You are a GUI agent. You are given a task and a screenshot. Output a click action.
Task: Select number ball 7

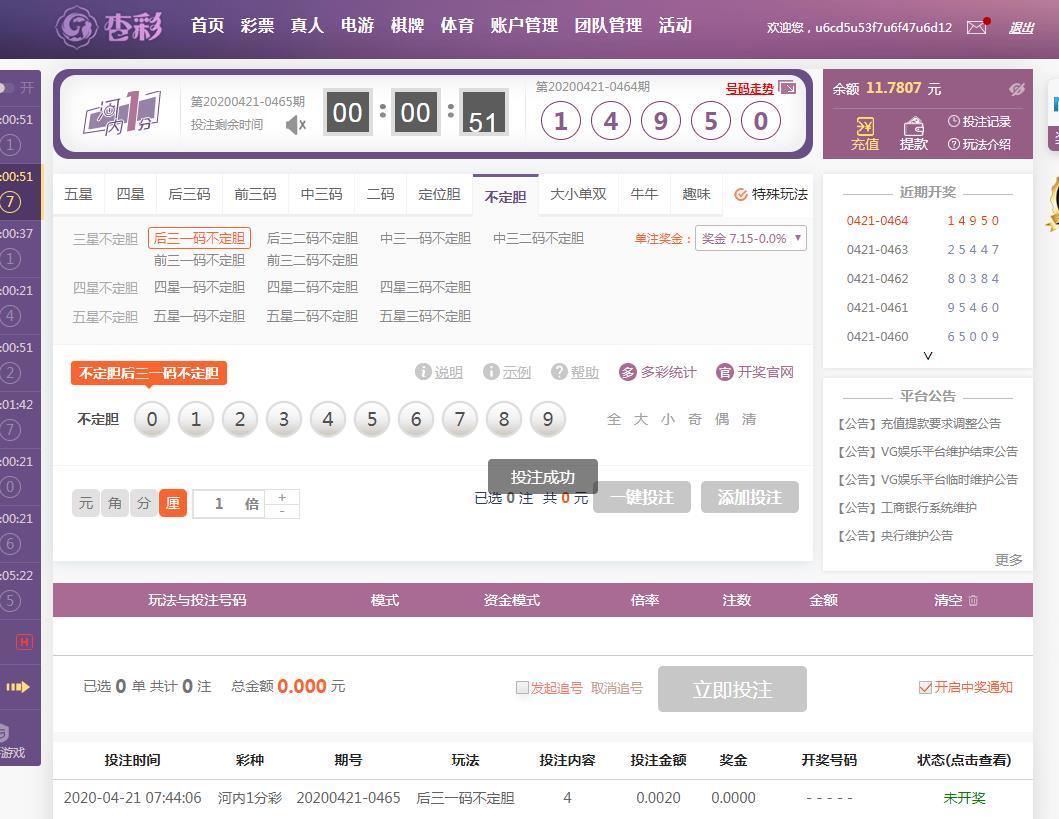point(459,419)
